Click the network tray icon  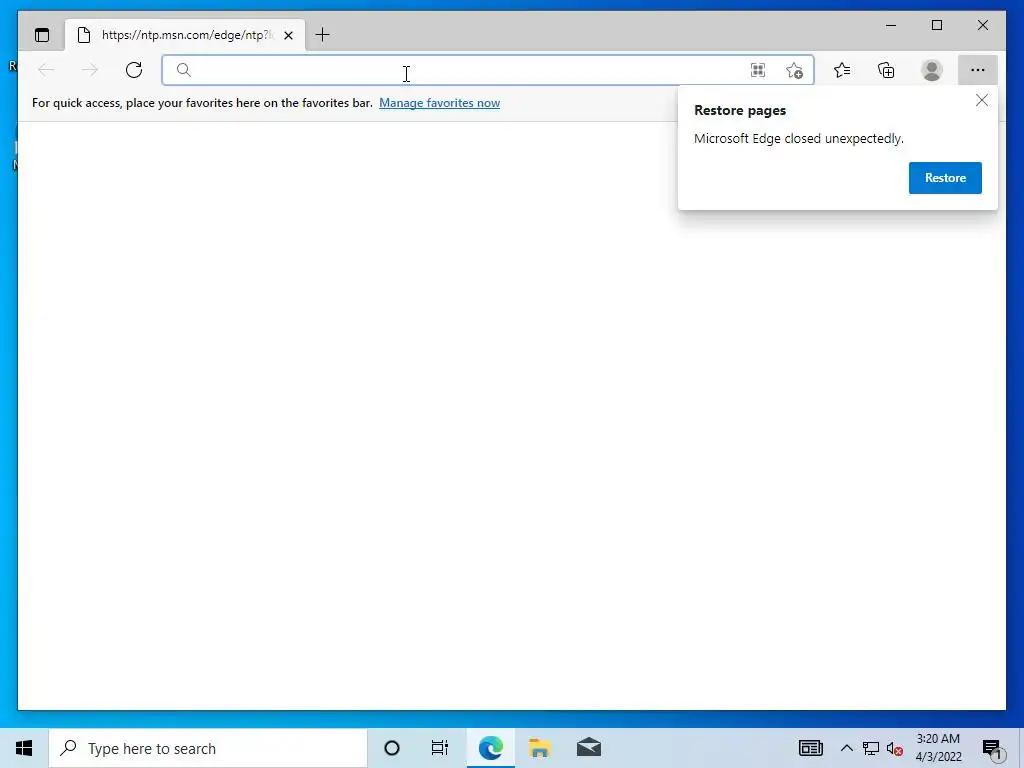point(871,748)
